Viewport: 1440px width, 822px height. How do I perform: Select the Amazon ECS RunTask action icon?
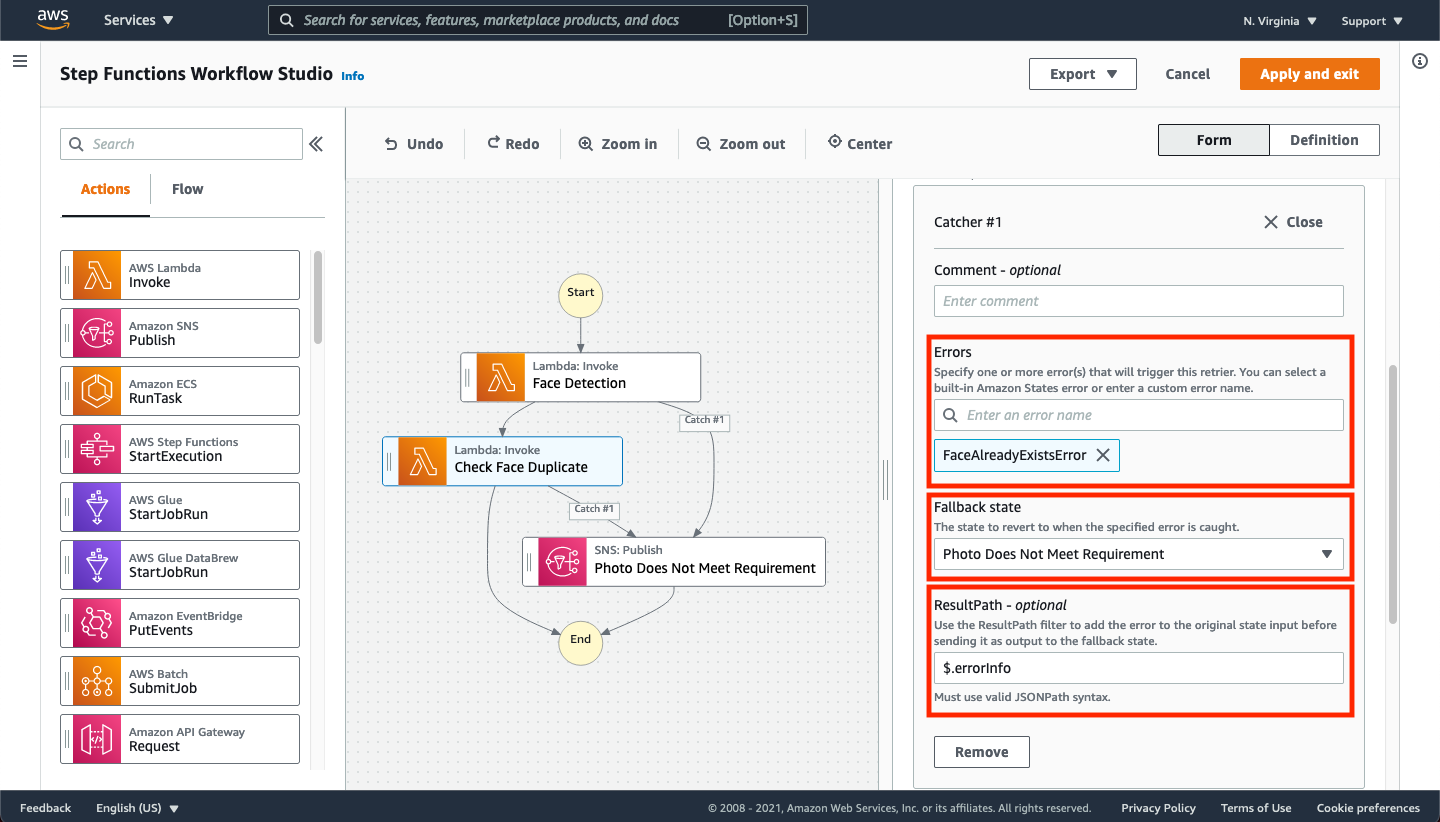pyautogui.click(x=97, y=391)
